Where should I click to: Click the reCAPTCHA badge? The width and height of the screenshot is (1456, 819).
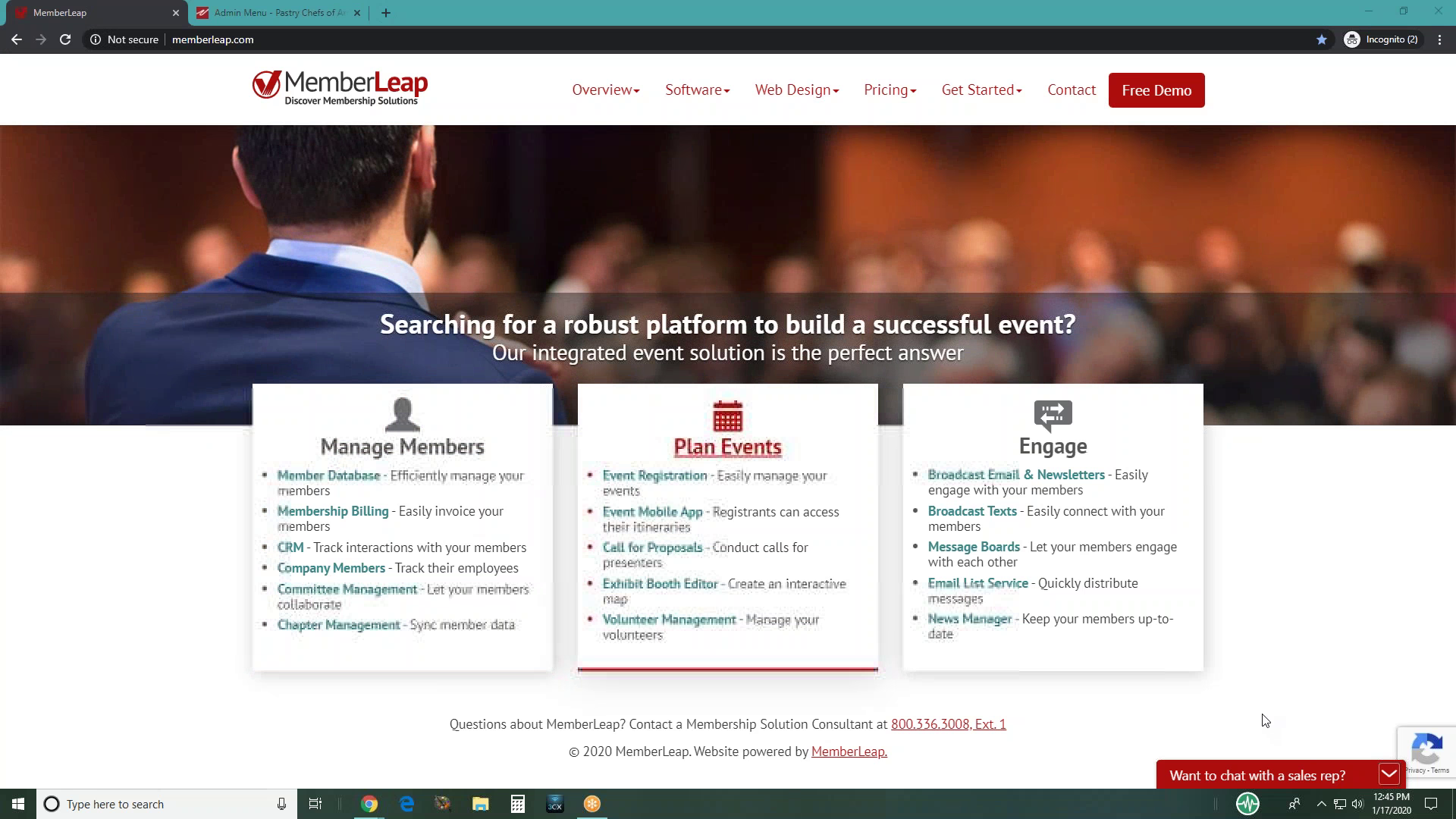click(x=1426, y=752)
